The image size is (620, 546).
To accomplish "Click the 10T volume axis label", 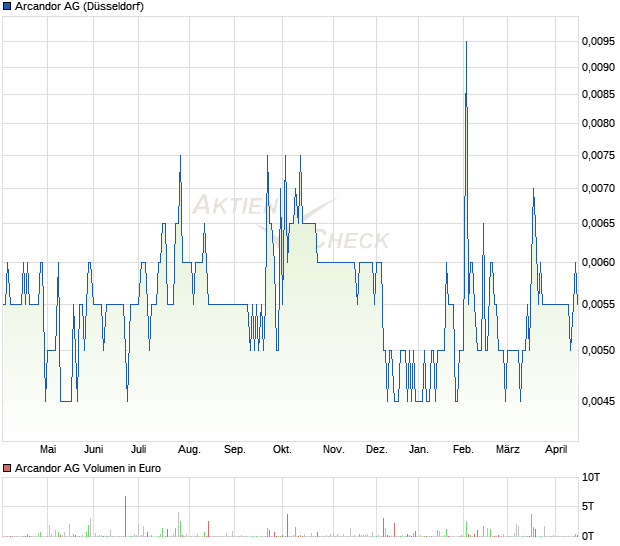I will click(x=591, y=478).
